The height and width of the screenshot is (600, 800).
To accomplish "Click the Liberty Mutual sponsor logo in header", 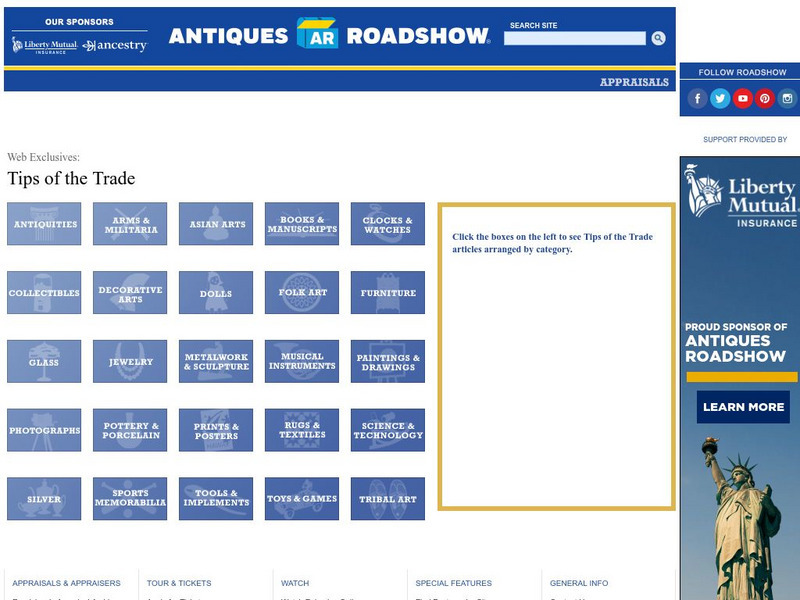I will pyautogui.click(x=45, y=45).
